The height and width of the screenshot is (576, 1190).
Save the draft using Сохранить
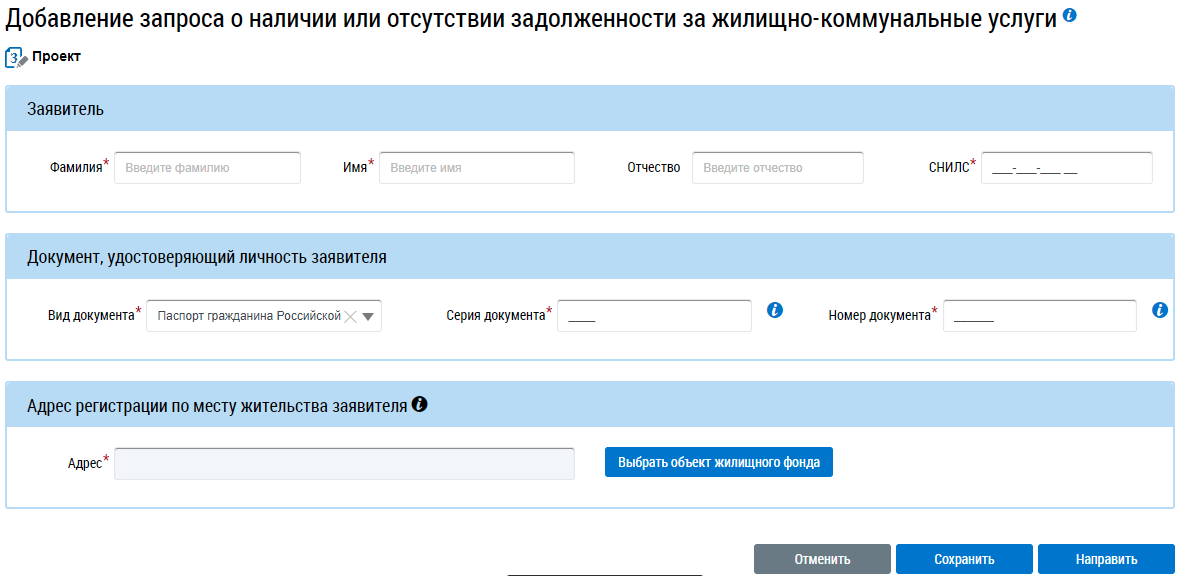(x=964, y=559)
